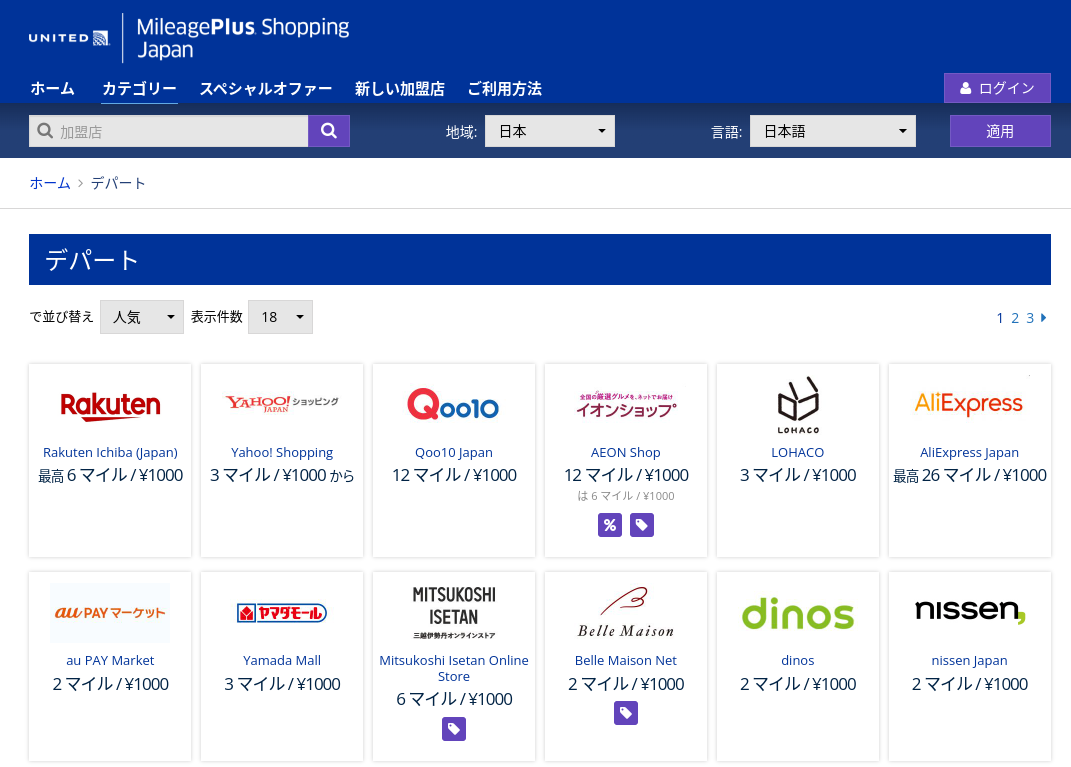Click the Mitsukoshi Isetan tag icon
The image size is (1071, 767).
pos(454,729)
